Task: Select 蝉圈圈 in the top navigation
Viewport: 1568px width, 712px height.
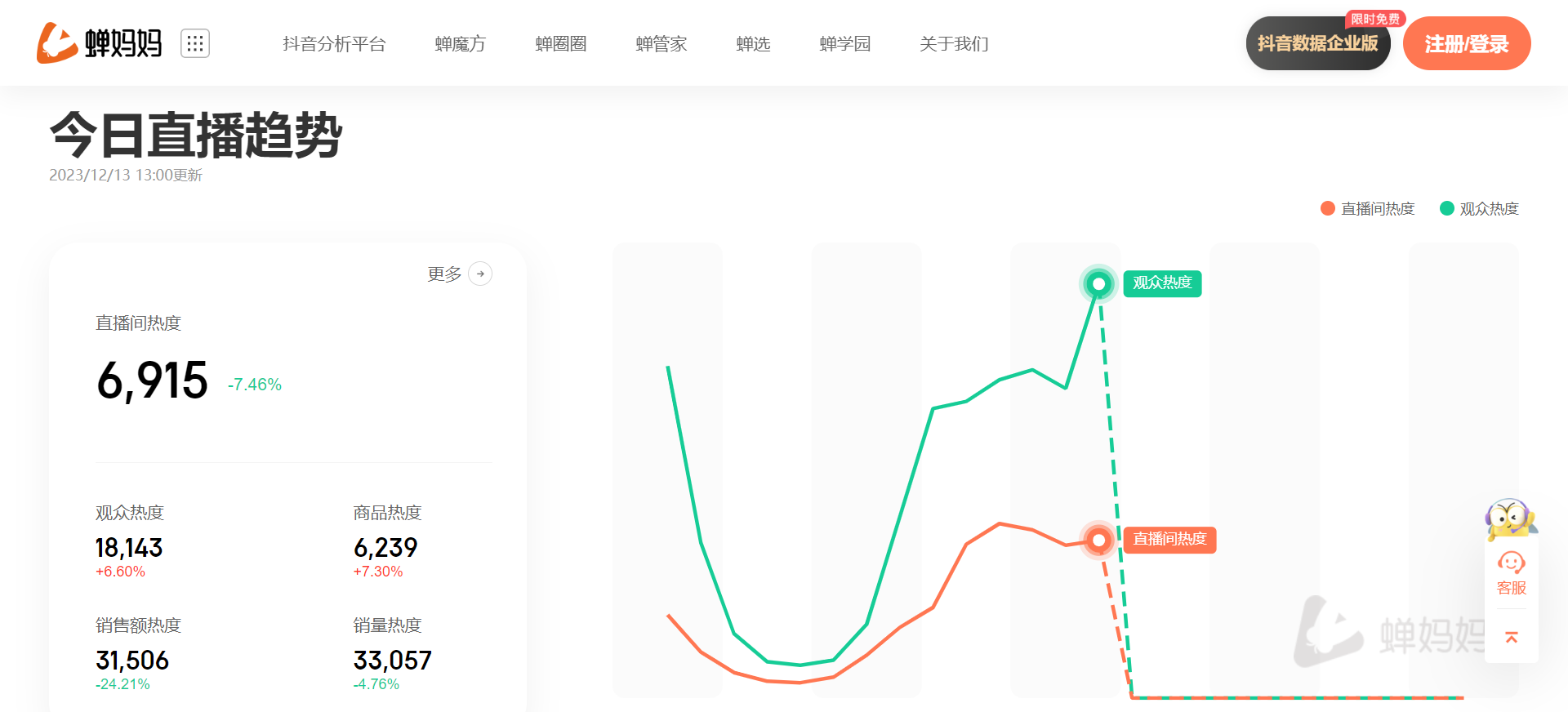Action: pyautogui.click(x=561, y=44)
